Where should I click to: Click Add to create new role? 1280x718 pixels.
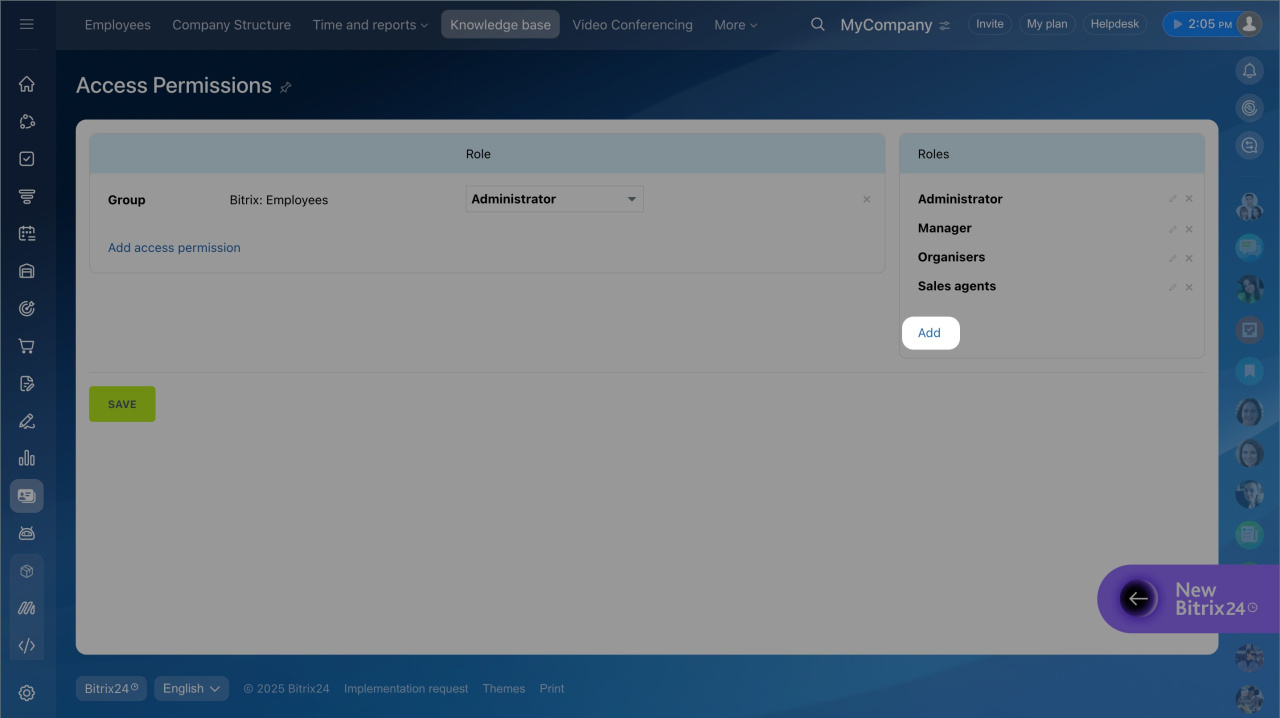coord(929,333)
